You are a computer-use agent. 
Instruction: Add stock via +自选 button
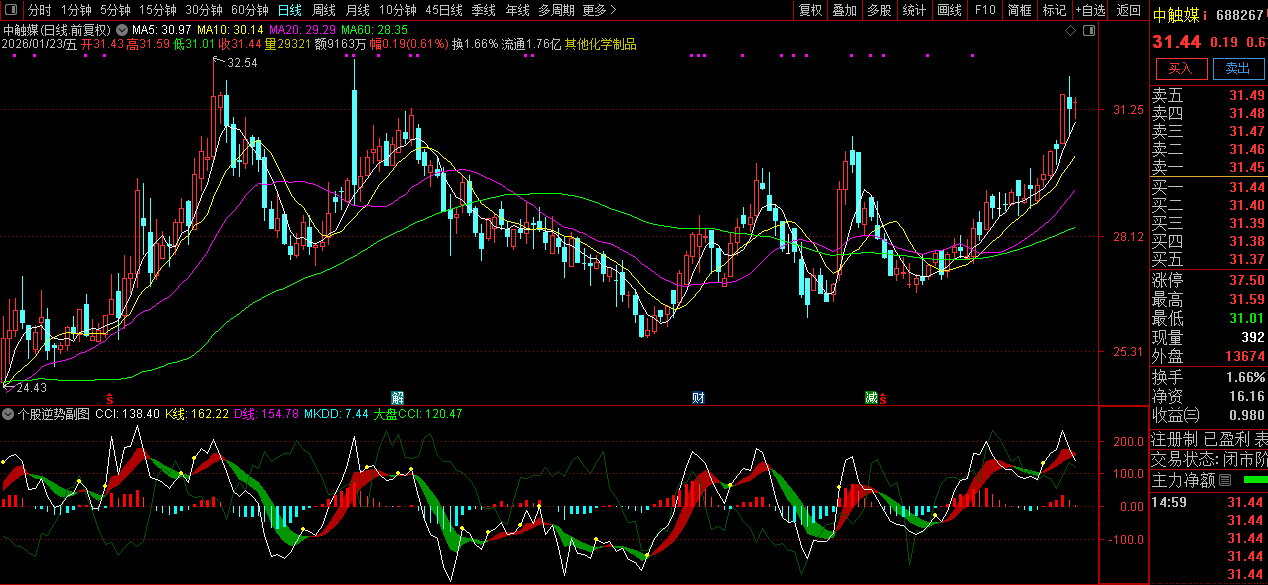1090,10
